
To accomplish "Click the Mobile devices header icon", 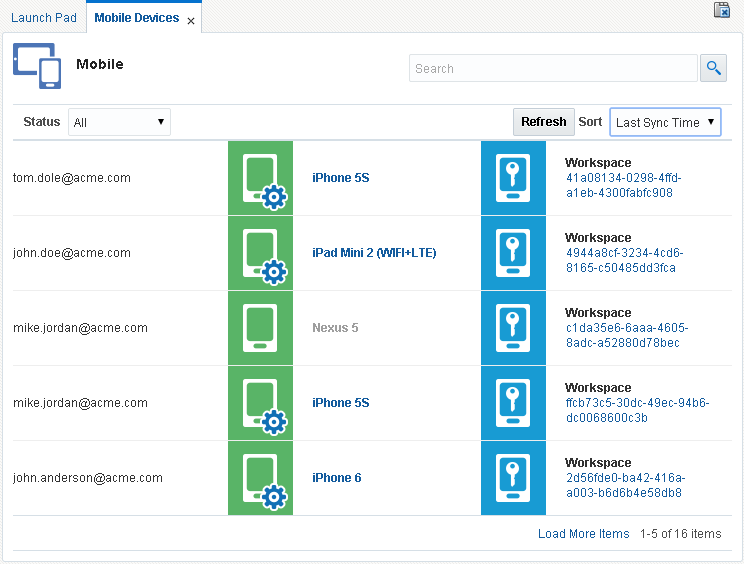I will point(37,66).
